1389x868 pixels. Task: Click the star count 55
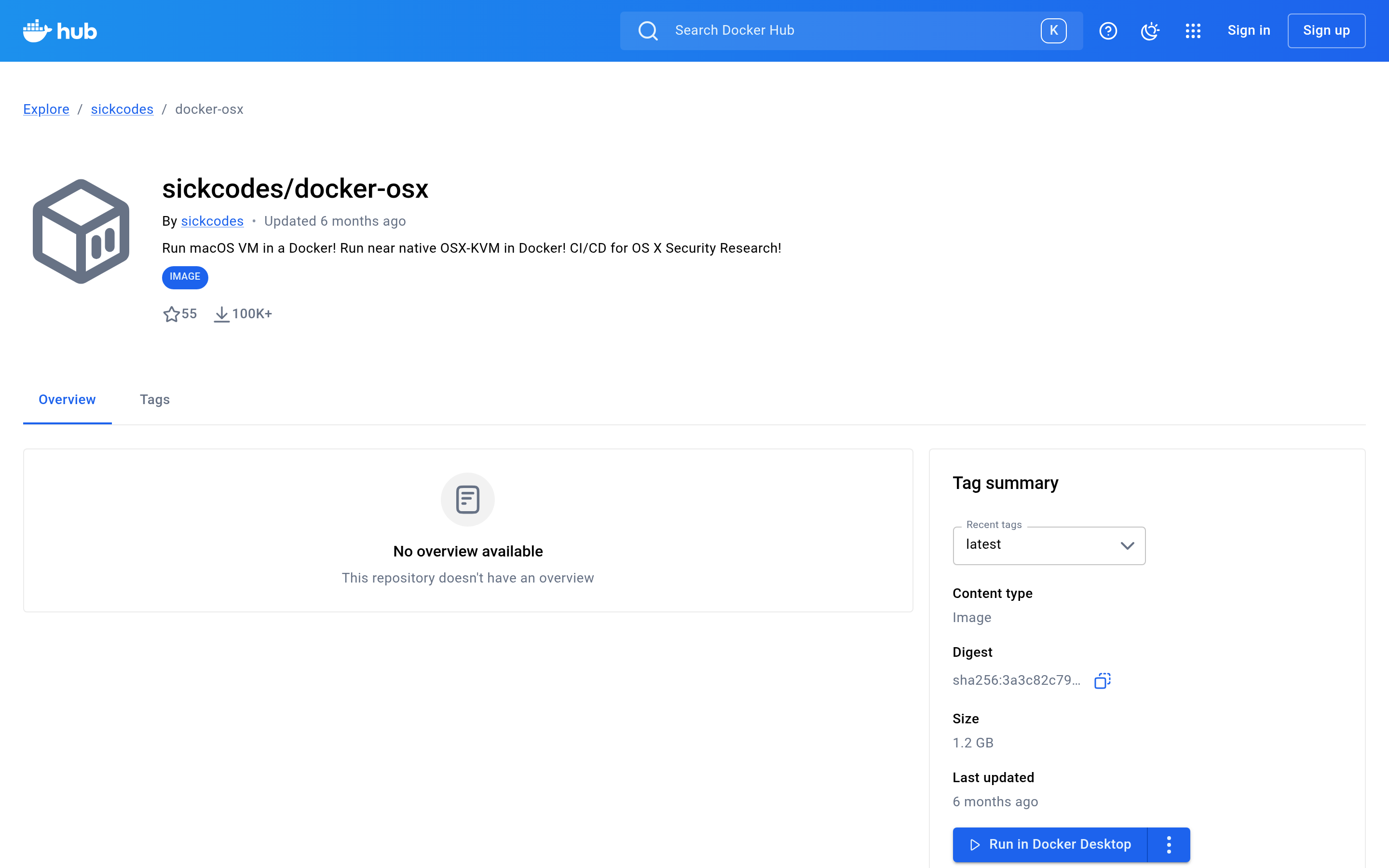189,314
